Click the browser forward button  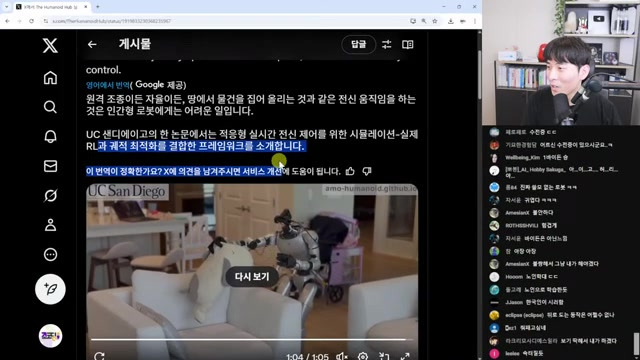(19, 21)
